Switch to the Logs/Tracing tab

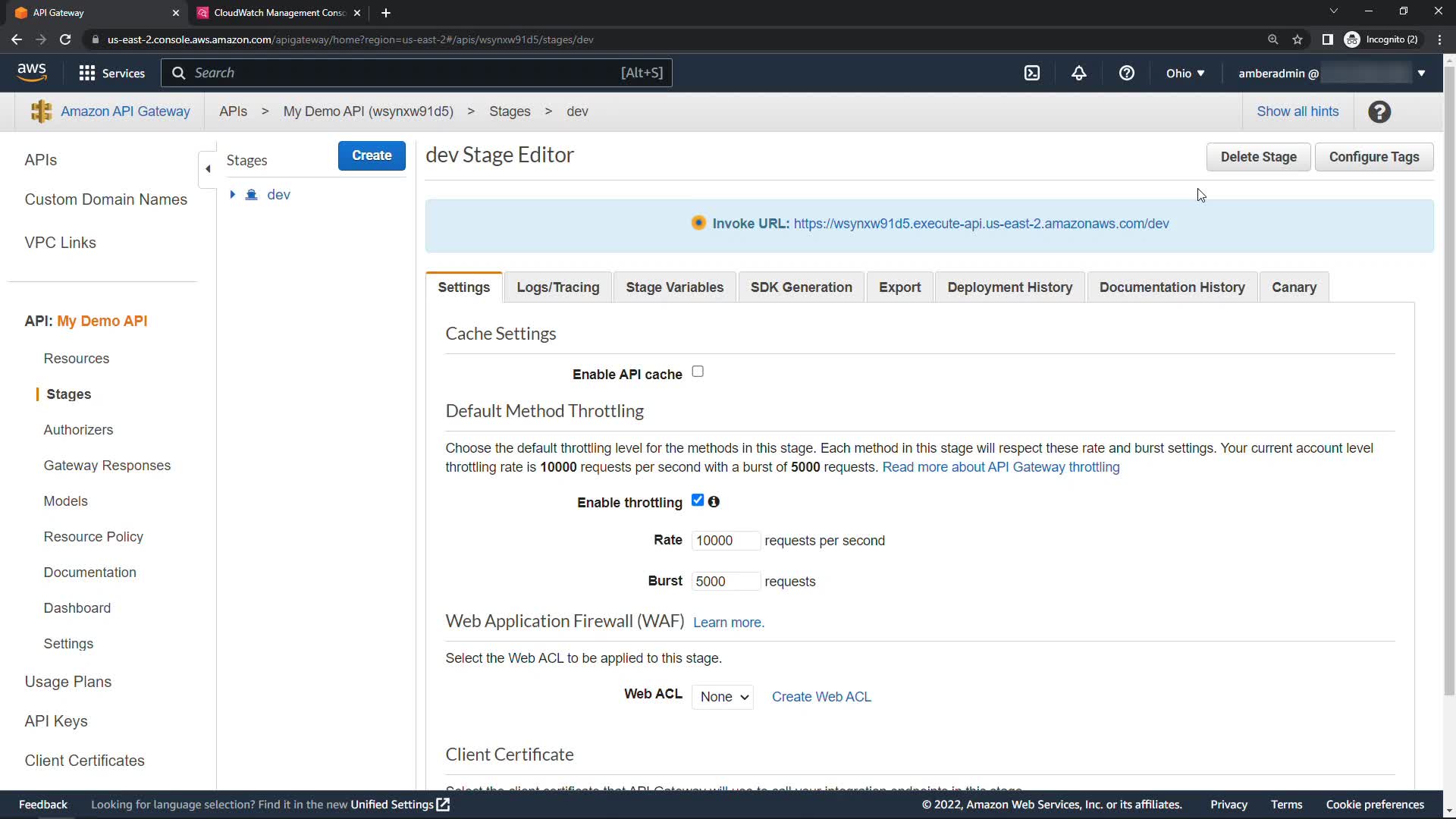tap(557, 287)
